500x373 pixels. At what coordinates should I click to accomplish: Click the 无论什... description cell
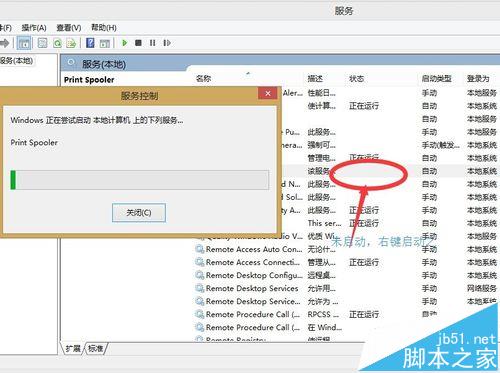pyautogui.click(x=321, y=249)
